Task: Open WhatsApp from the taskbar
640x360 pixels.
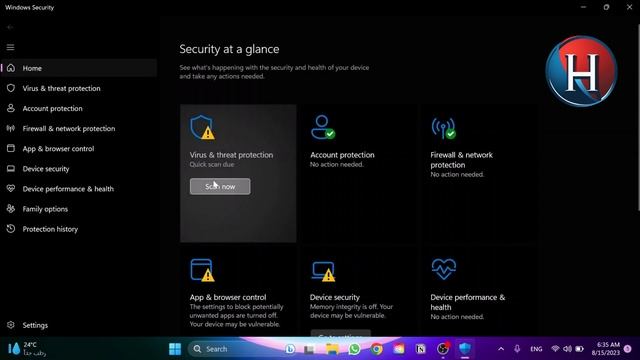Action: tap(354, 349)
